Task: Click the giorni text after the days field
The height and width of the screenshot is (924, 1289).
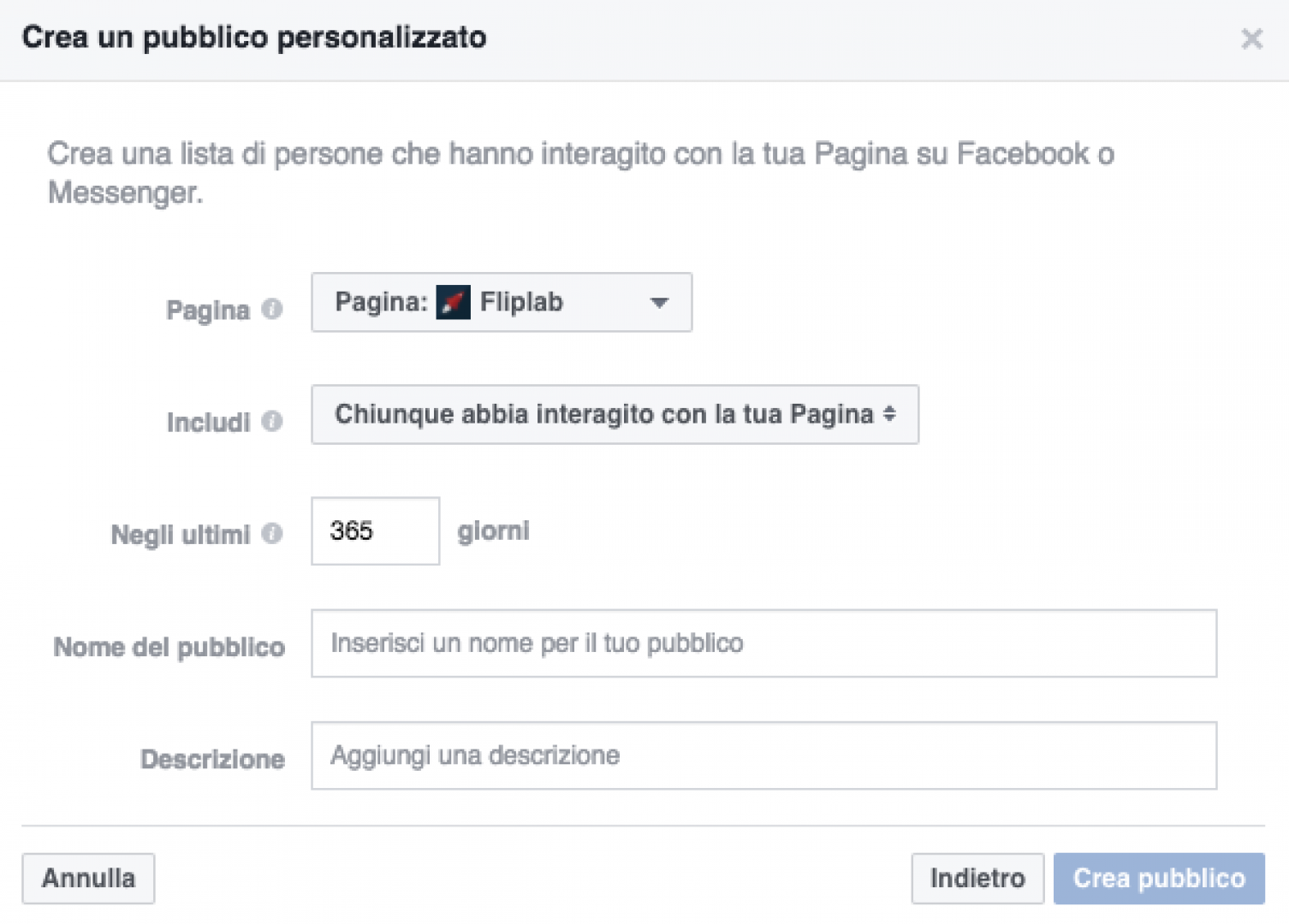Action: tap(493, 531)
